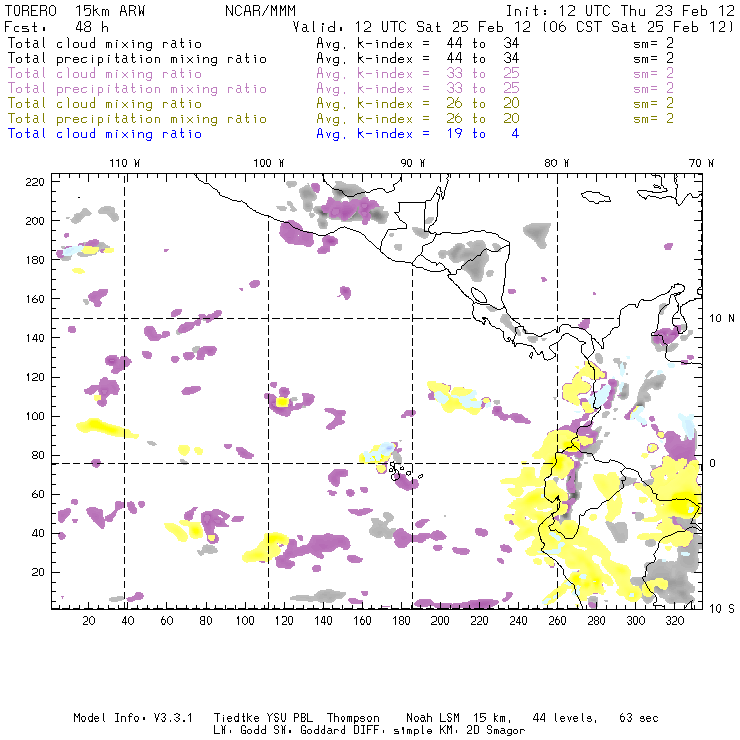Click the "YSU PBL" label

point(289,718)
